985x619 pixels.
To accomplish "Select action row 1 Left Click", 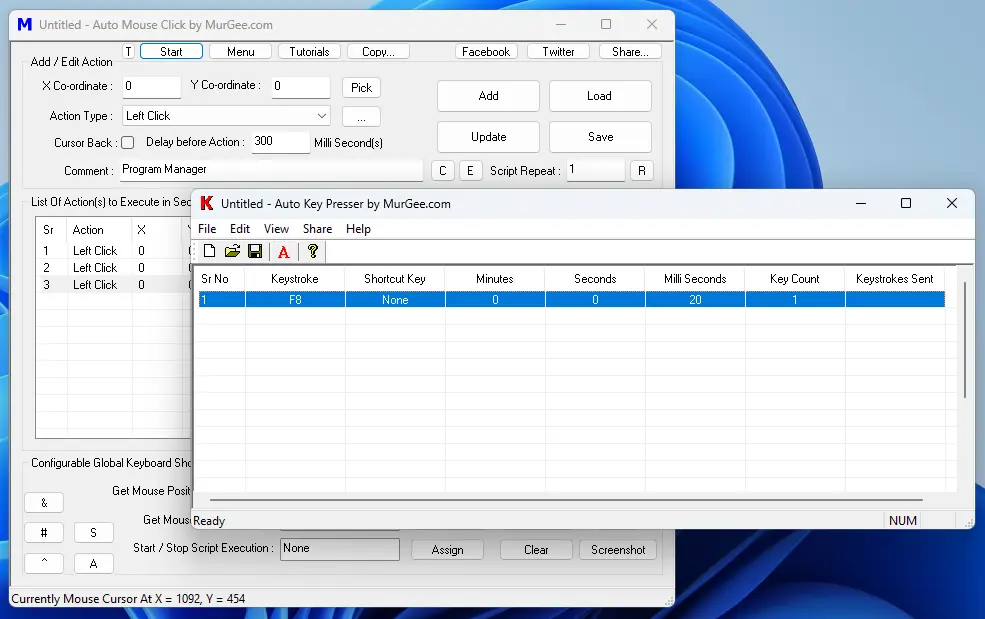I will (x=114, y=251).
